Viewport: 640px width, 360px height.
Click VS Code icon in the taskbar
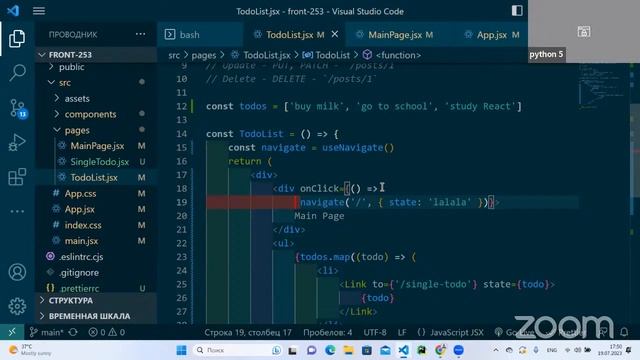coord(403,350)
